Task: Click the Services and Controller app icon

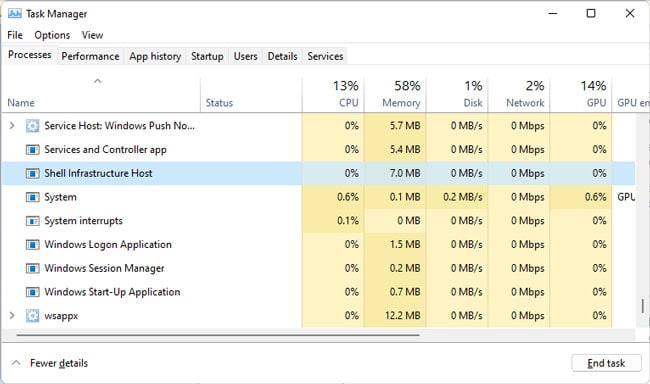Action: (x=32, y=150)
